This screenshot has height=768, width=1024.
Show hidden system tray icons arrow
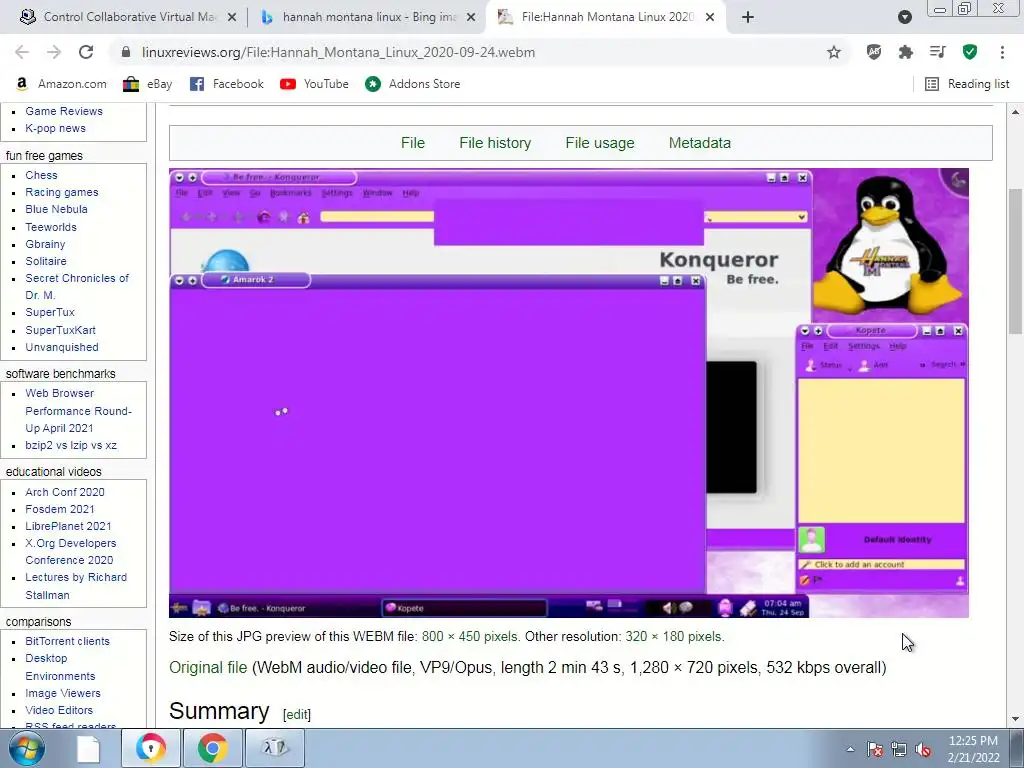tap(850, 749)
